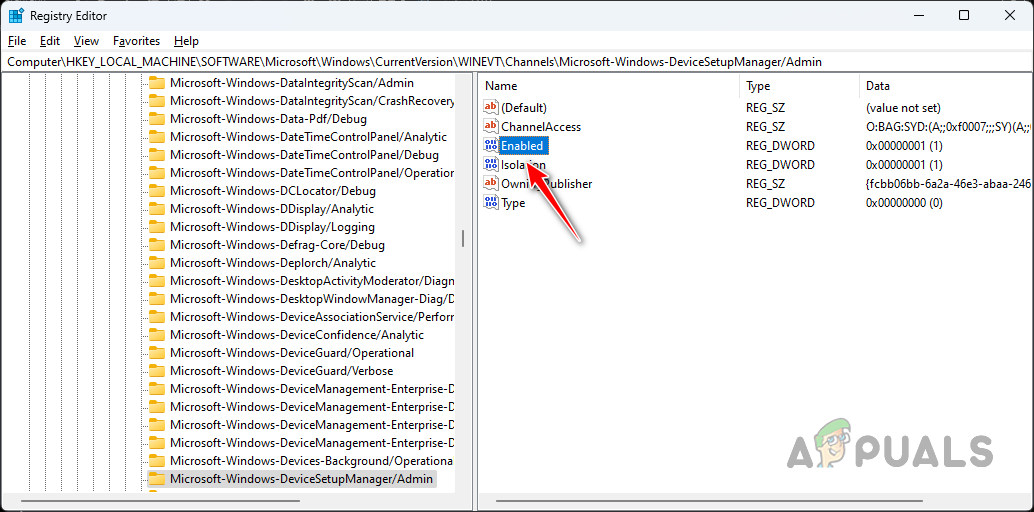The height and width of the screenshot is (512, 1034).
Task: Select the Isolation DWORD value icon
Action: [x=491, y=164]
